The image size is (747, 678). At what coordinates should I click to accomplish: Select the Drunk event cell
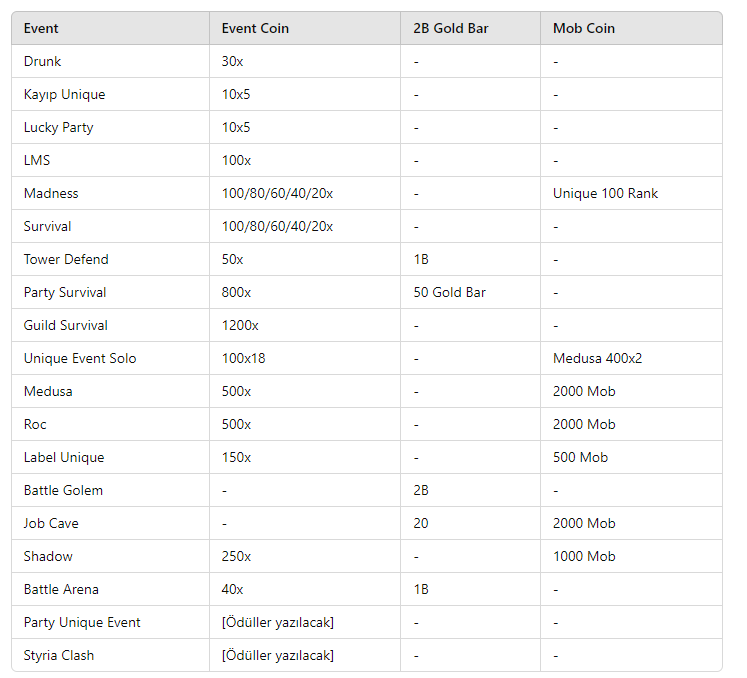pyautogui.click(x=42, y=61)
